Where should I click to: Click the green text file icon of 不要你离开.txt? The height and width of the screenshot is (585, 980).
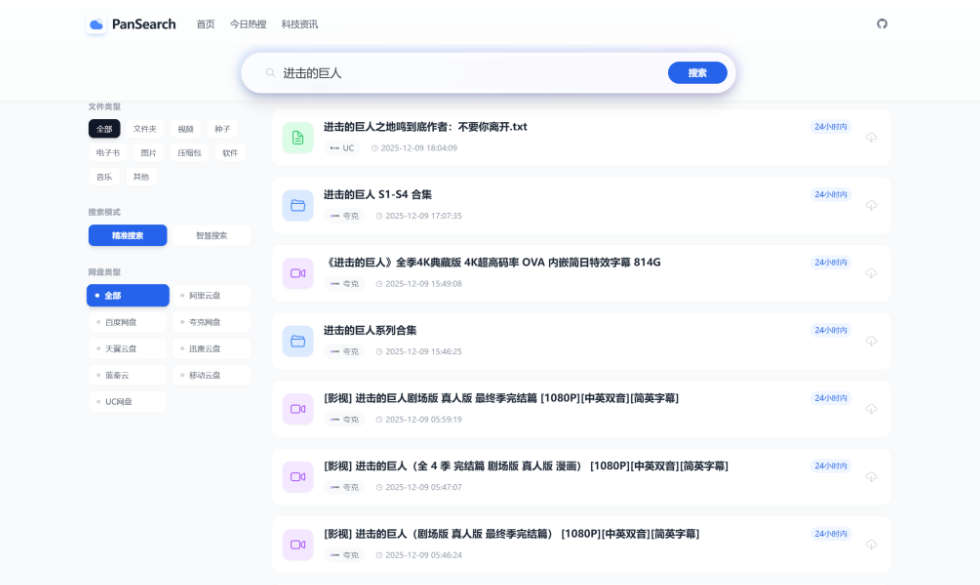pos(298,138)
